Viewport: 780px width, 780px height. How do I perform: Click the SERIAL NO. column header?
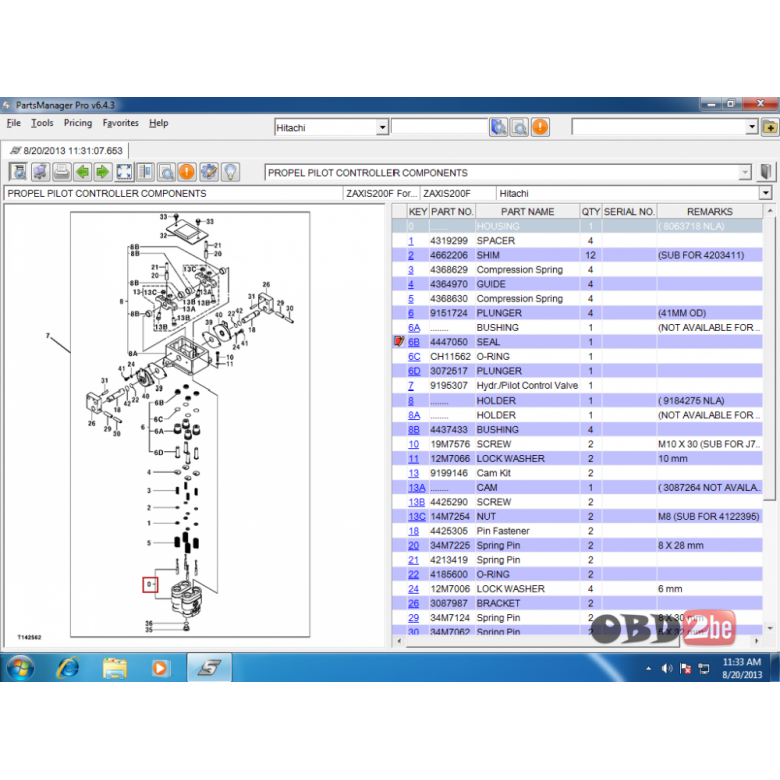click(629, 211)
